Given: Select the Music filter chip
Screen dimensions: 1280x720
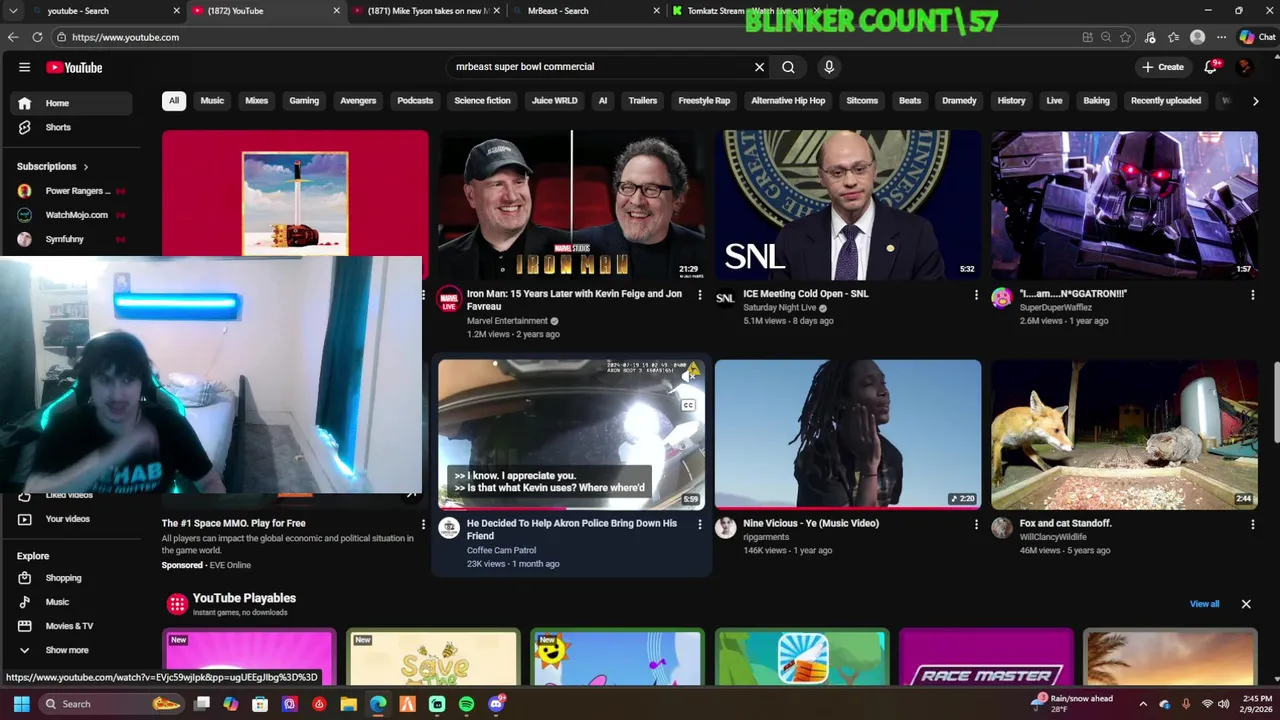Looking at the screenshot, I should pyautogui.click(x=212, y=101).
